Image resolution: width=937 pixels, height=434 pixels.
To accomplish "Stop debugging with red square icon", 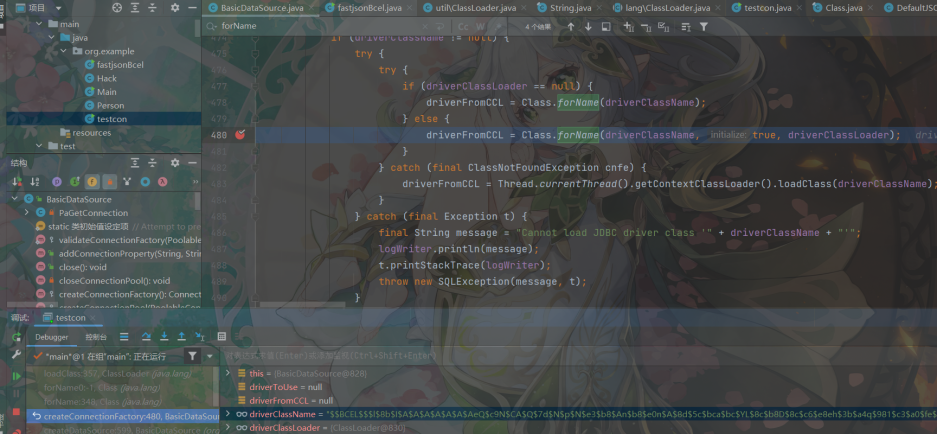I will click(x=17, y=412).
